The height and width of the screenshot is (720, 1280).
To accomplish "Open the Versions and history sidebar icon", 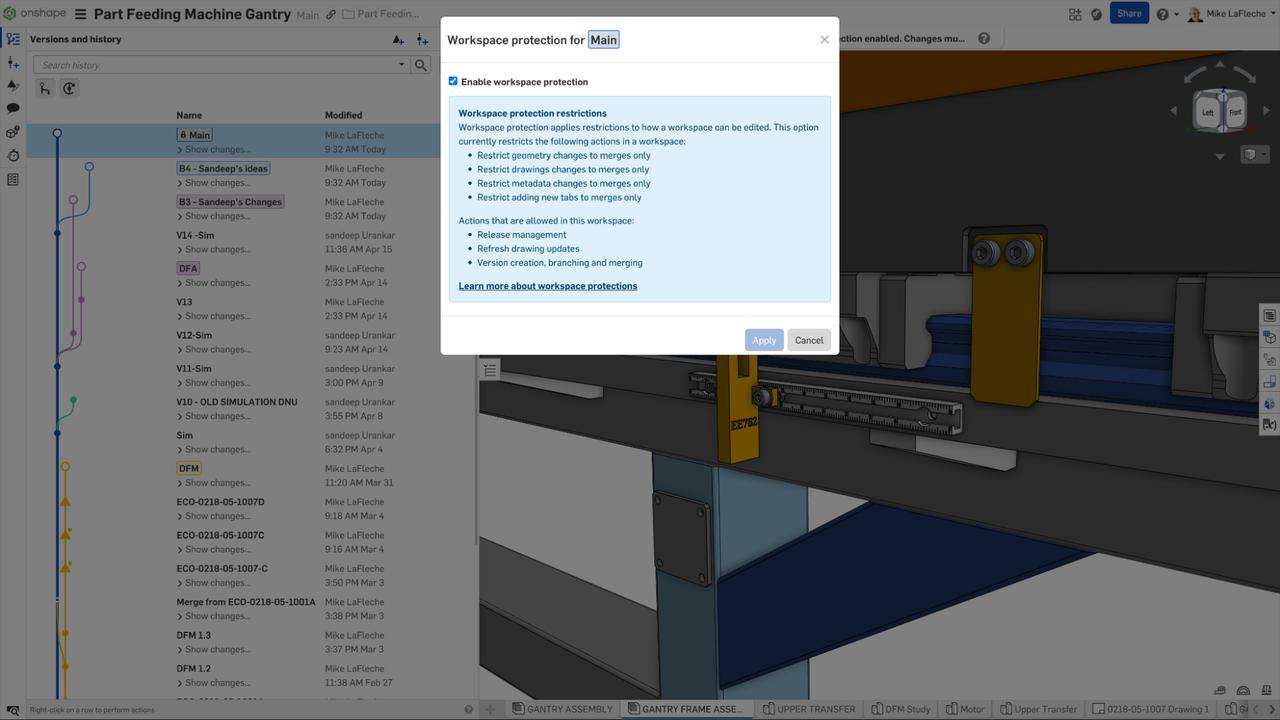I will point(13,40).
